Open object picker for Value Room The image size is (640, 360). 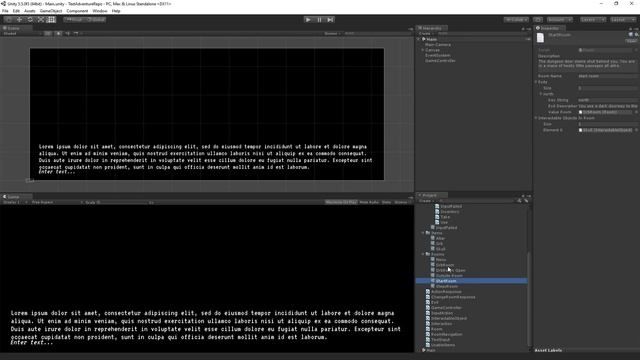click(x=636, y=112)
